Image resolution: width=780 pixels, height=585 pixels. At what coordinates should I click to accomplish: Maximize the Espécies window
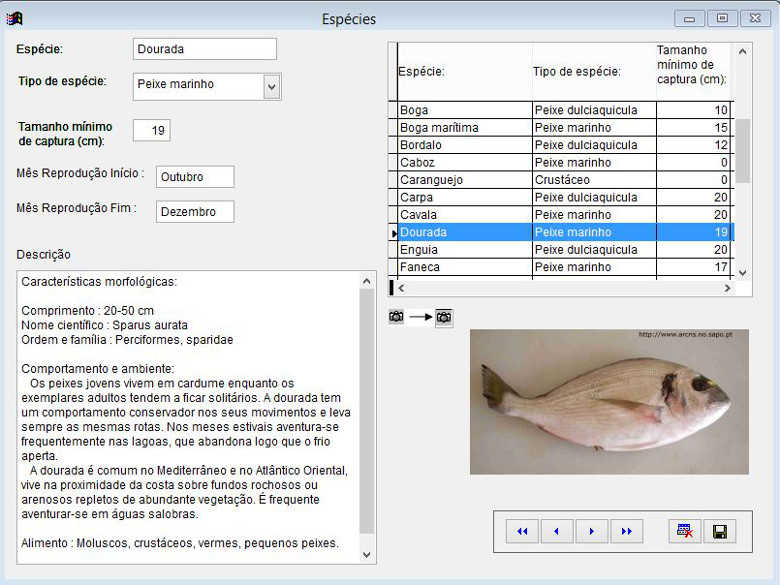click(722, 18)
